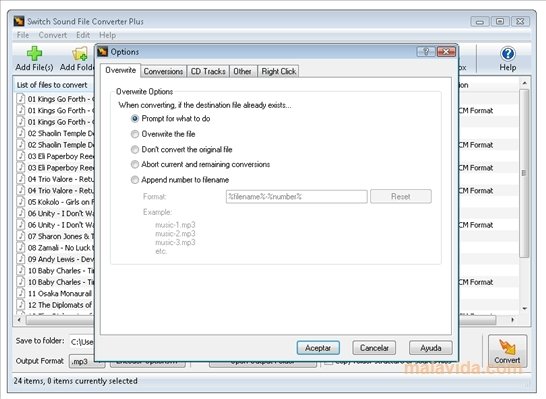Open the CD Tracks tab

(208, 71)
